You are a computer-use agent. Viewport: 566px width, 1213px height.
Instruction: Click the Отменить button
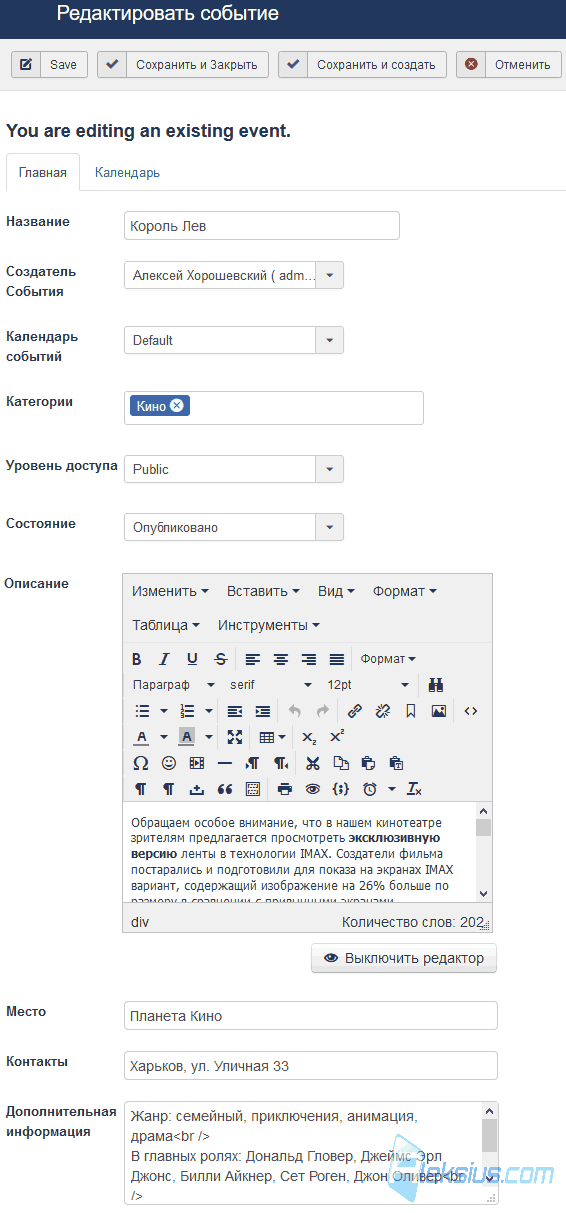coord(508,64)
